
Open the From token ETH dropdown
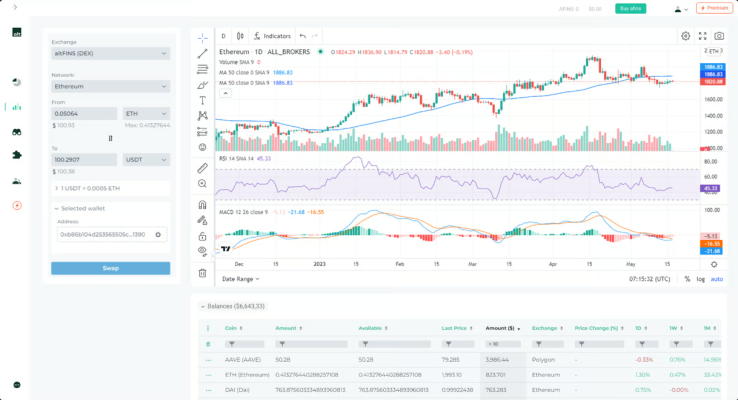[146, 113]
